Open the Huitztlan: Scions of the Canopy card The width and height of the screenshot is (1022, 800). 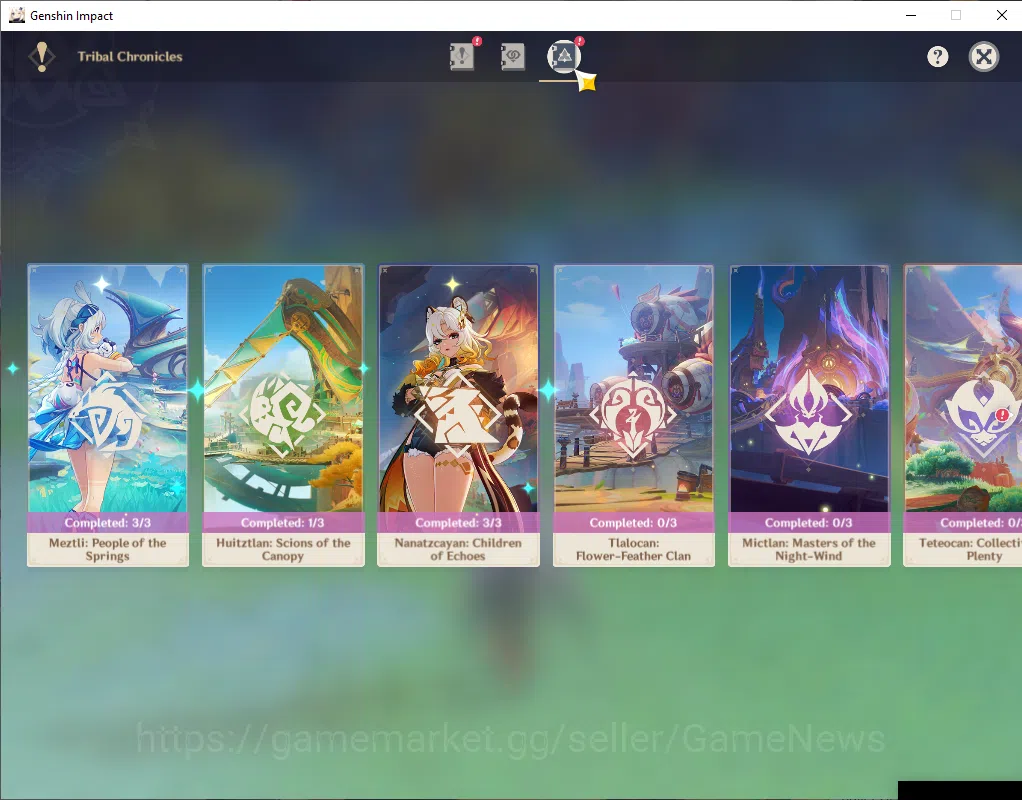tap(283, 415)
